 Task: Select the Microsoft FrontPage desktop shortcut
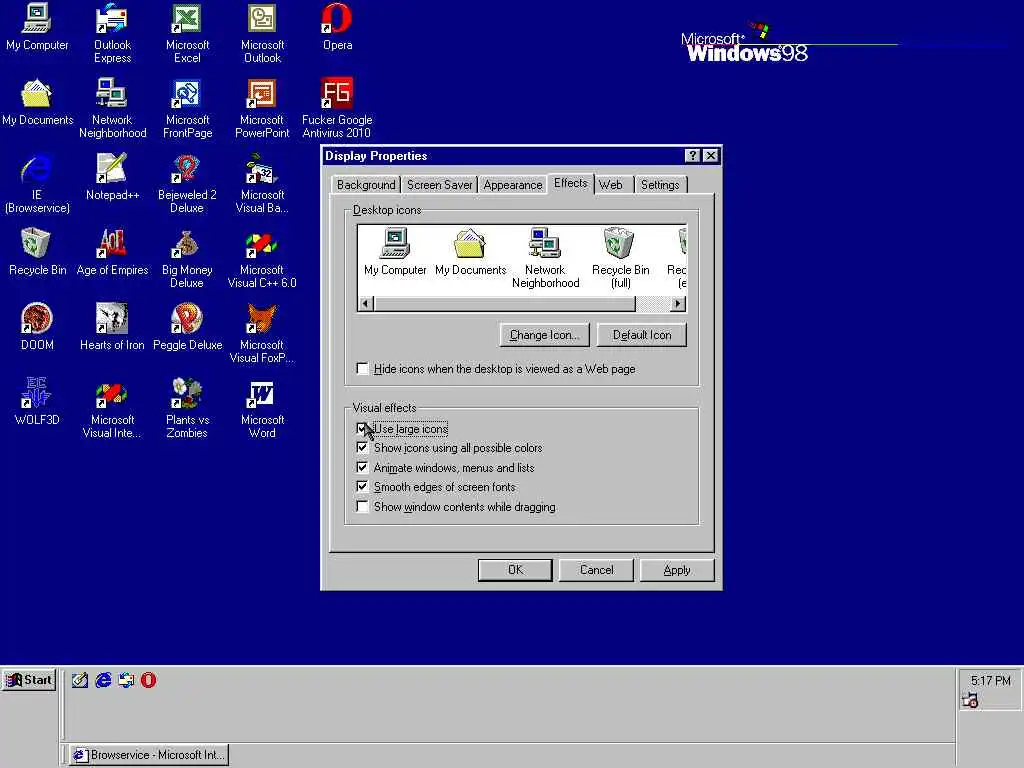[x=187, y=108]
